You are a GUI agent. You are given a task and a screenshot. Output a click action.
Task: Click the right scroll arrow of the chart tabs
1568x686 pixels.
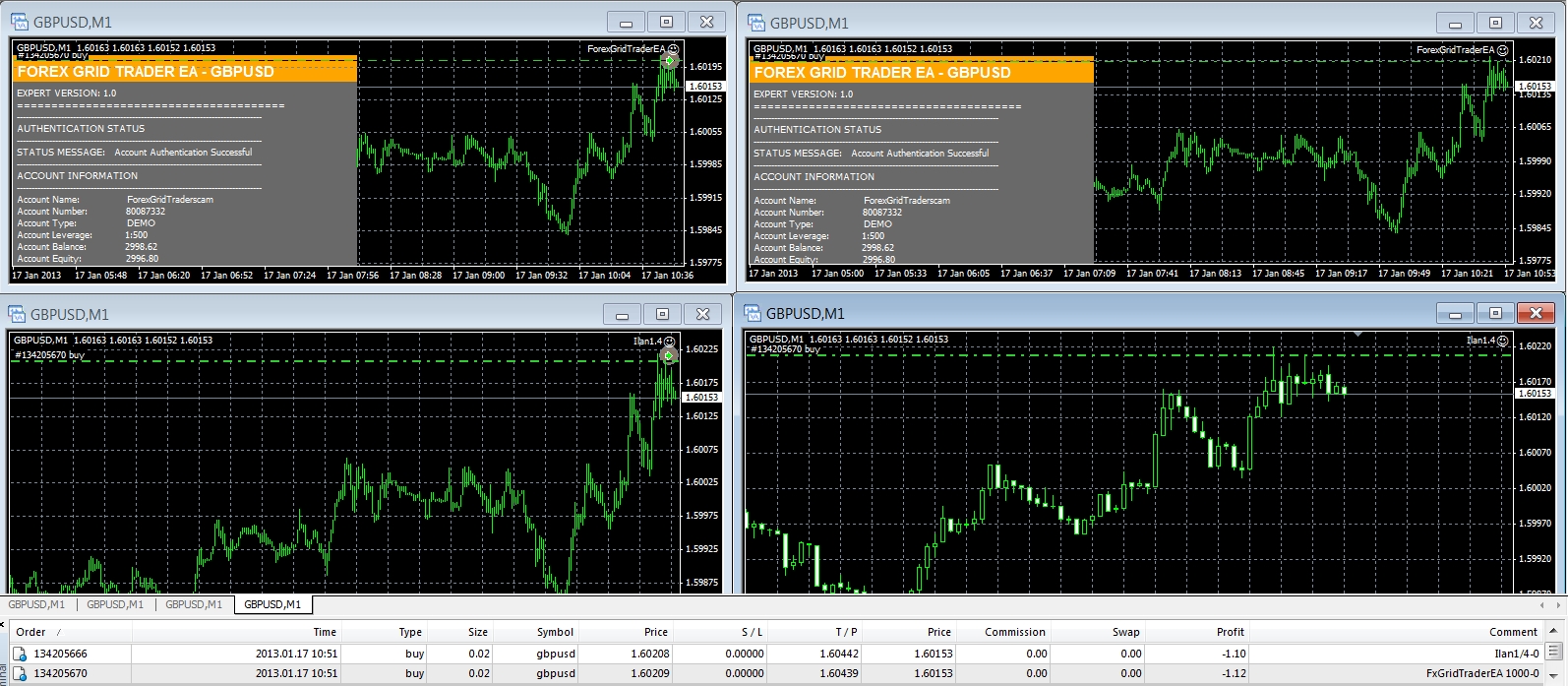coord(1558,605)
